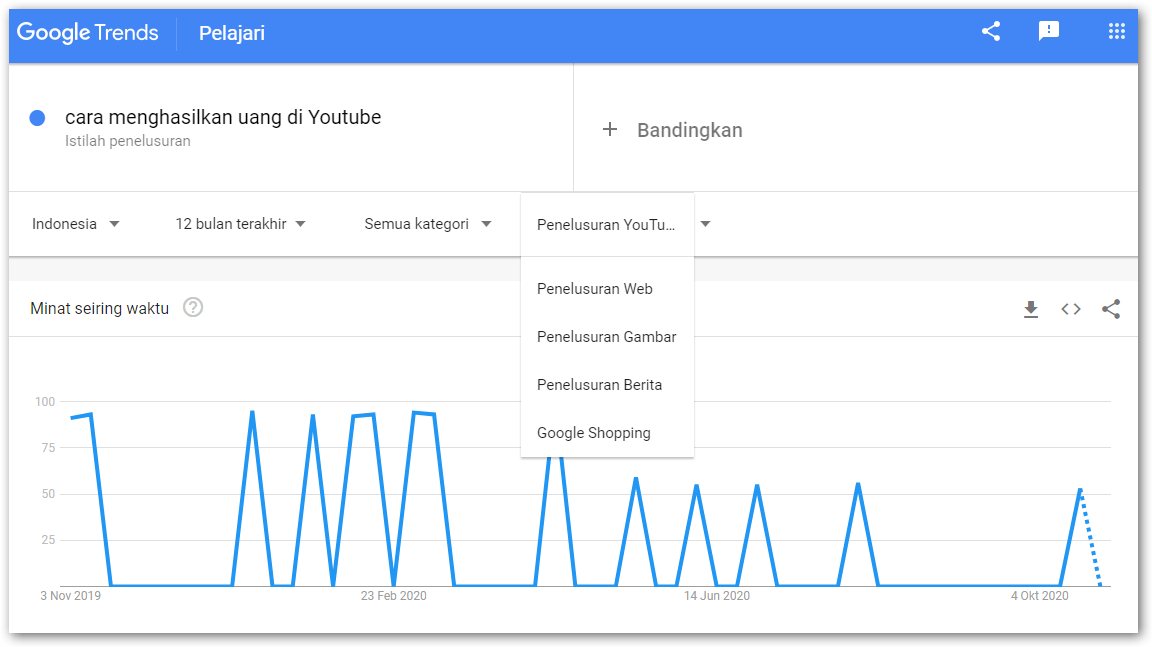This screenshot has height=647, width=1152.
Task: Click the '50' y-axis label
Action: pyautogui.click(x=48, y=494)
